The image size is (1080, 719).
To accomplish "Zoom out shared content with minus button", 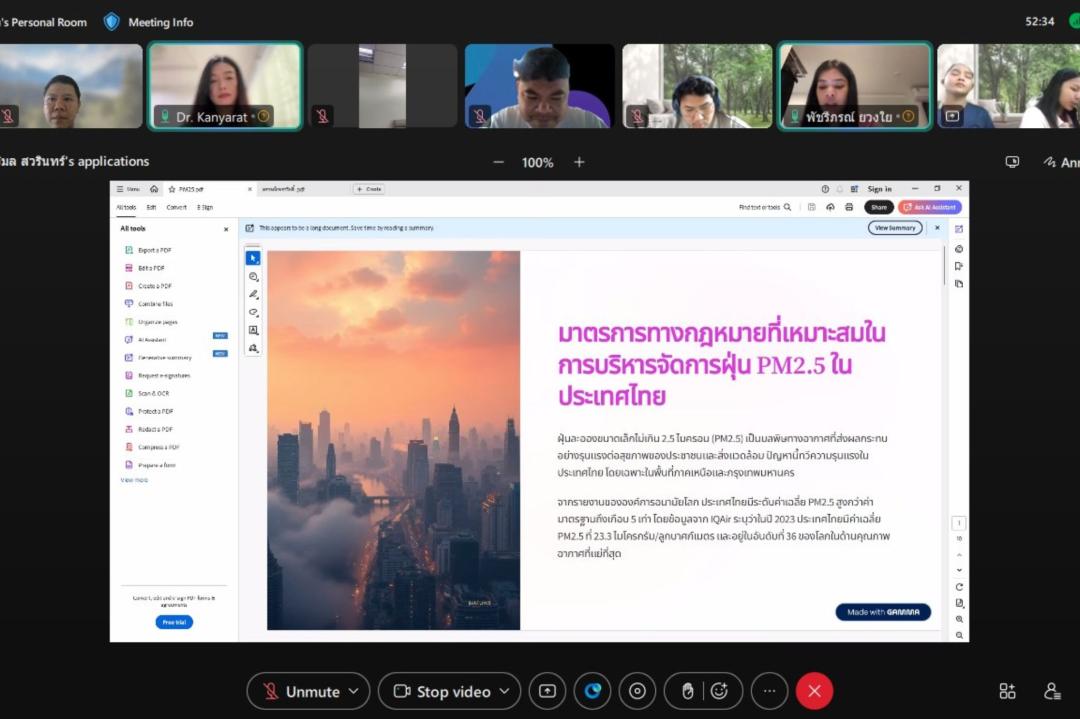I will click(x=499, y=162).
